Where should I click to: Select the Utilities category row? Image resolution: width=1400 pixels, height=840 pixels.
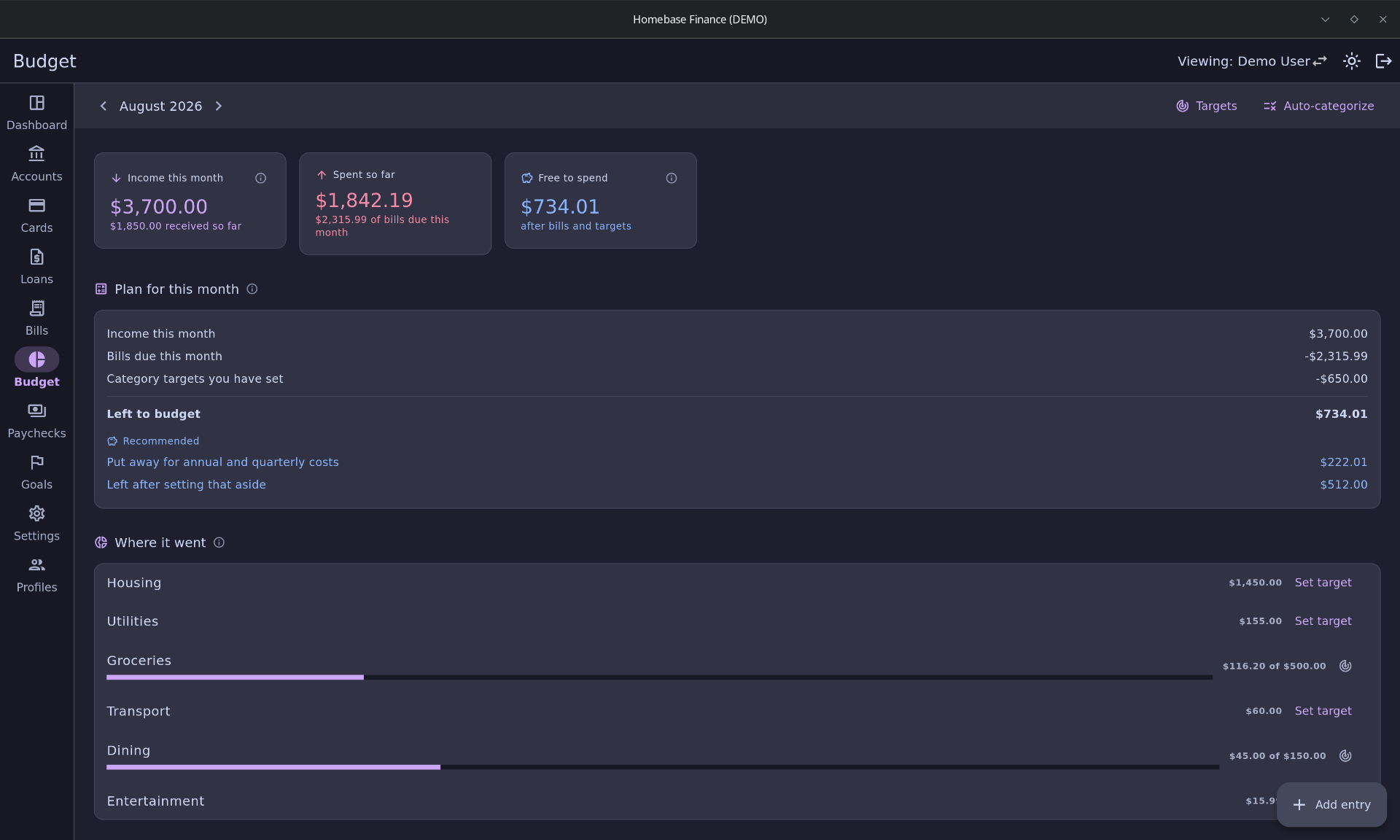click(736, 621)
